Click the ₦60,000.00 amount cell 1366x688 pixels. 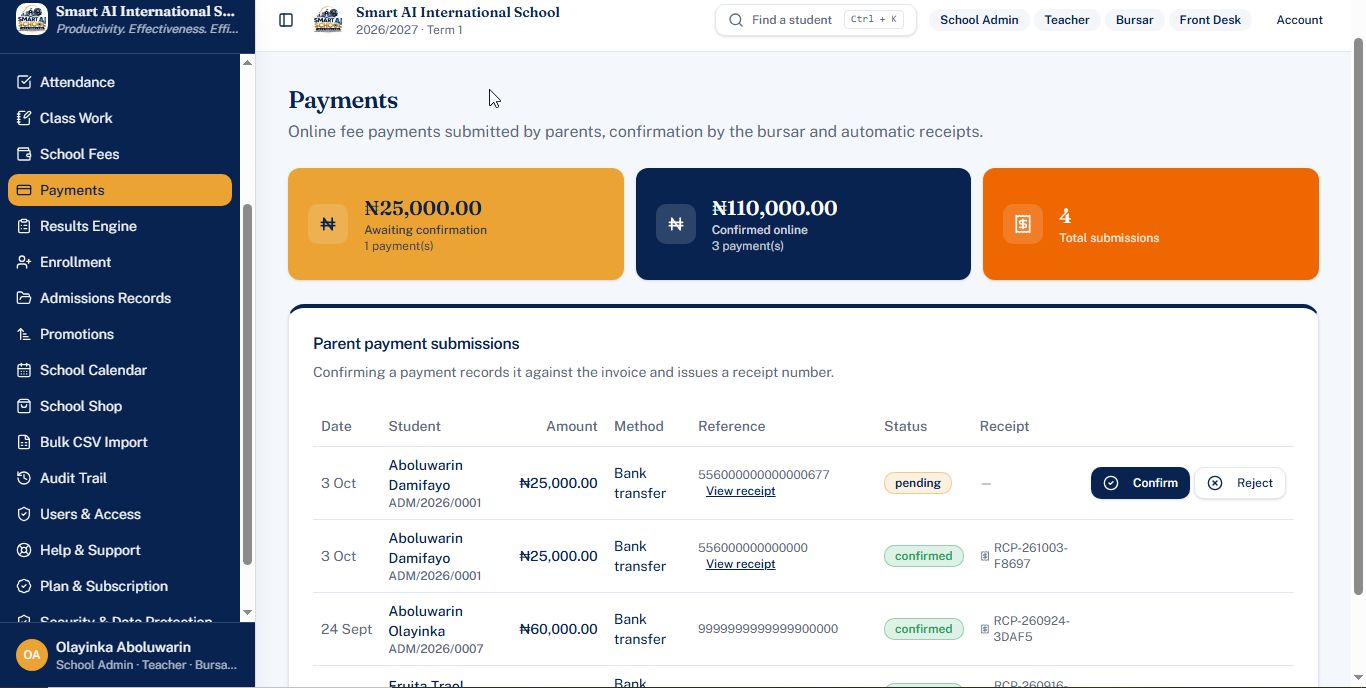(x=558, y=629)
